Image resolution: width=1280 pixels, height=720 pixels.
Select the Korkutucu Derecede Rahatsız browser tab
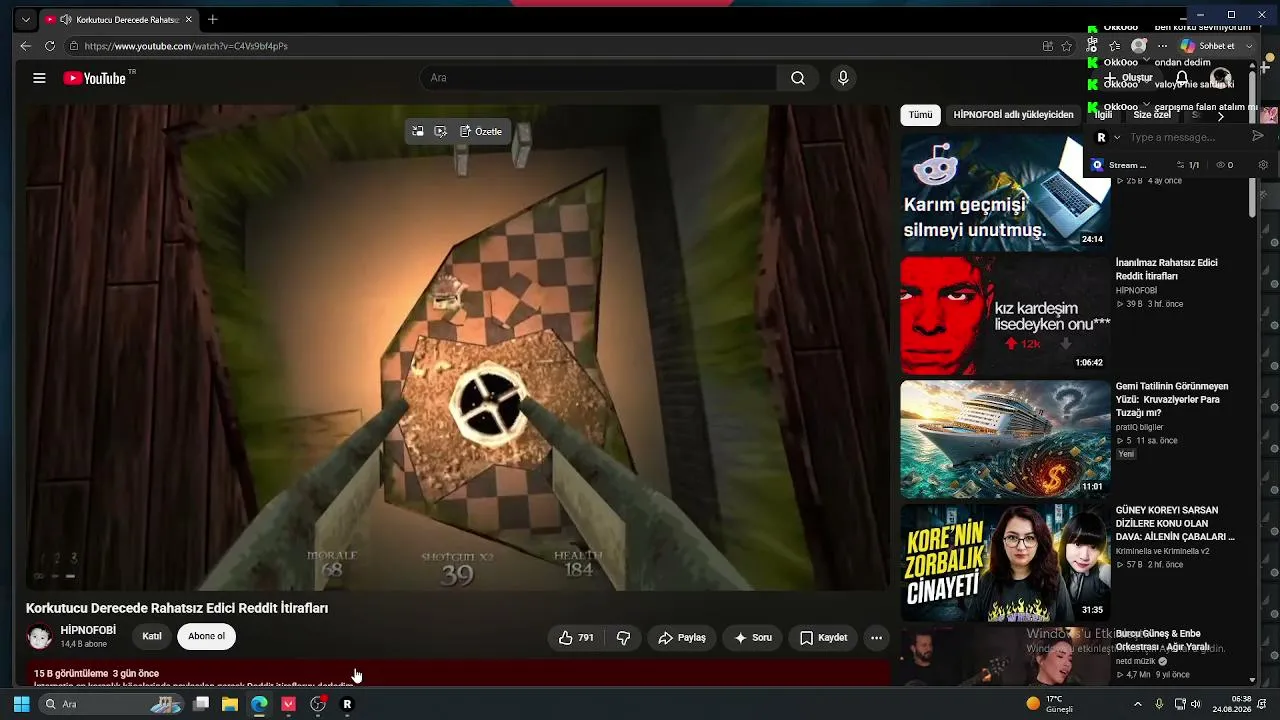coord(120,19)
